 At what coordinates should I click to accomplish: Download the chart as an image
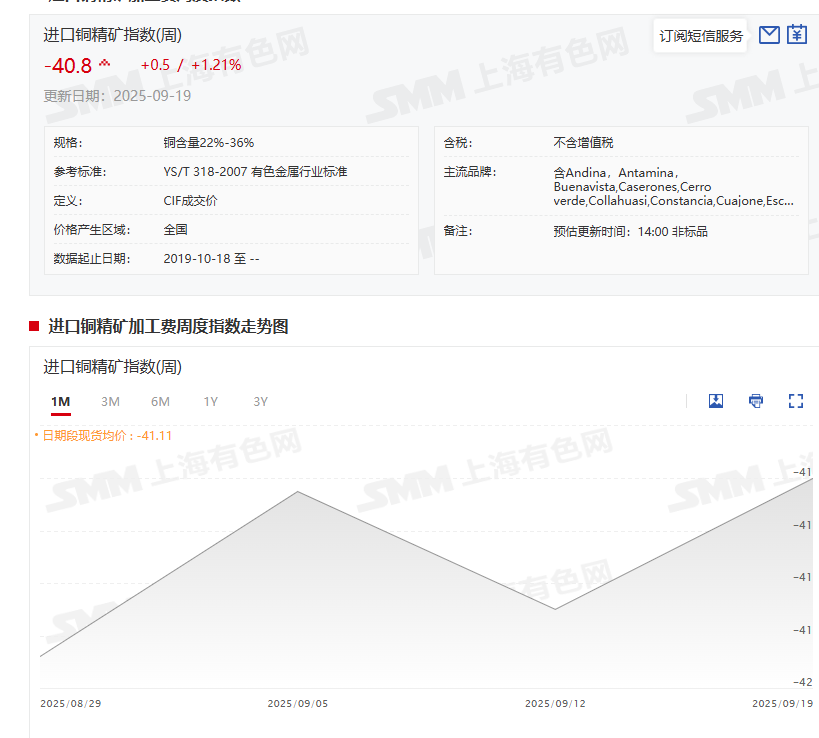(x=716, y=401)
